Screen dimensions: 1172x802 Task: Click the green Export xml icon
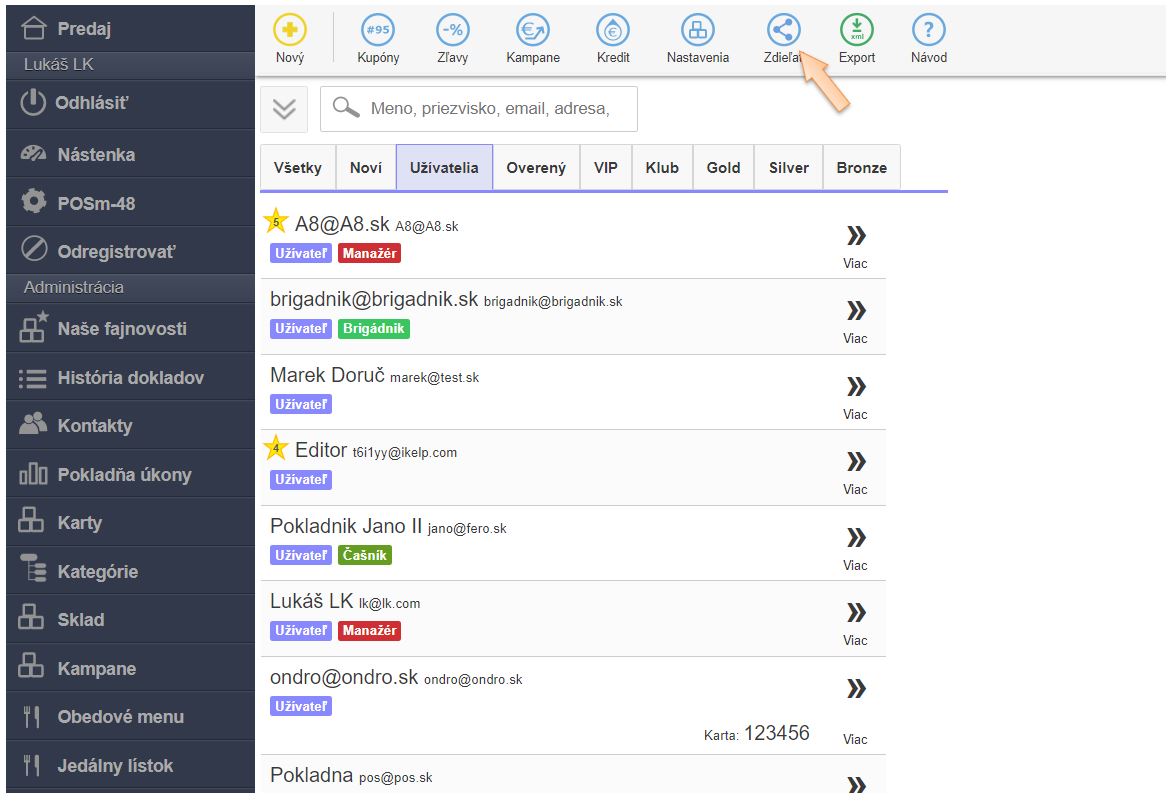click(x=857, y=30)
